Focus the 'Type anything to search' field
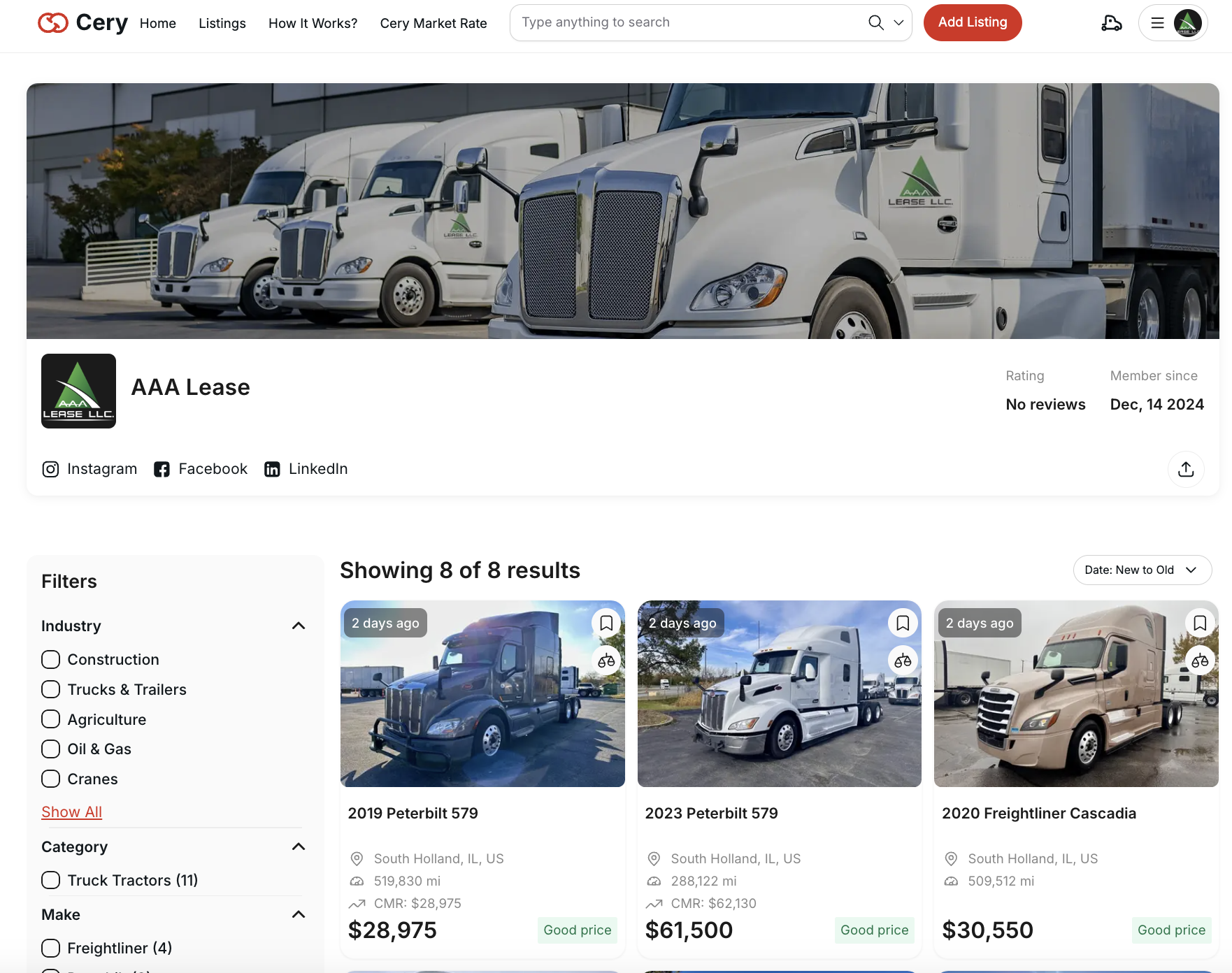Image resolution: width=1232 pixels, height=973 pixels. pos(689,23)
